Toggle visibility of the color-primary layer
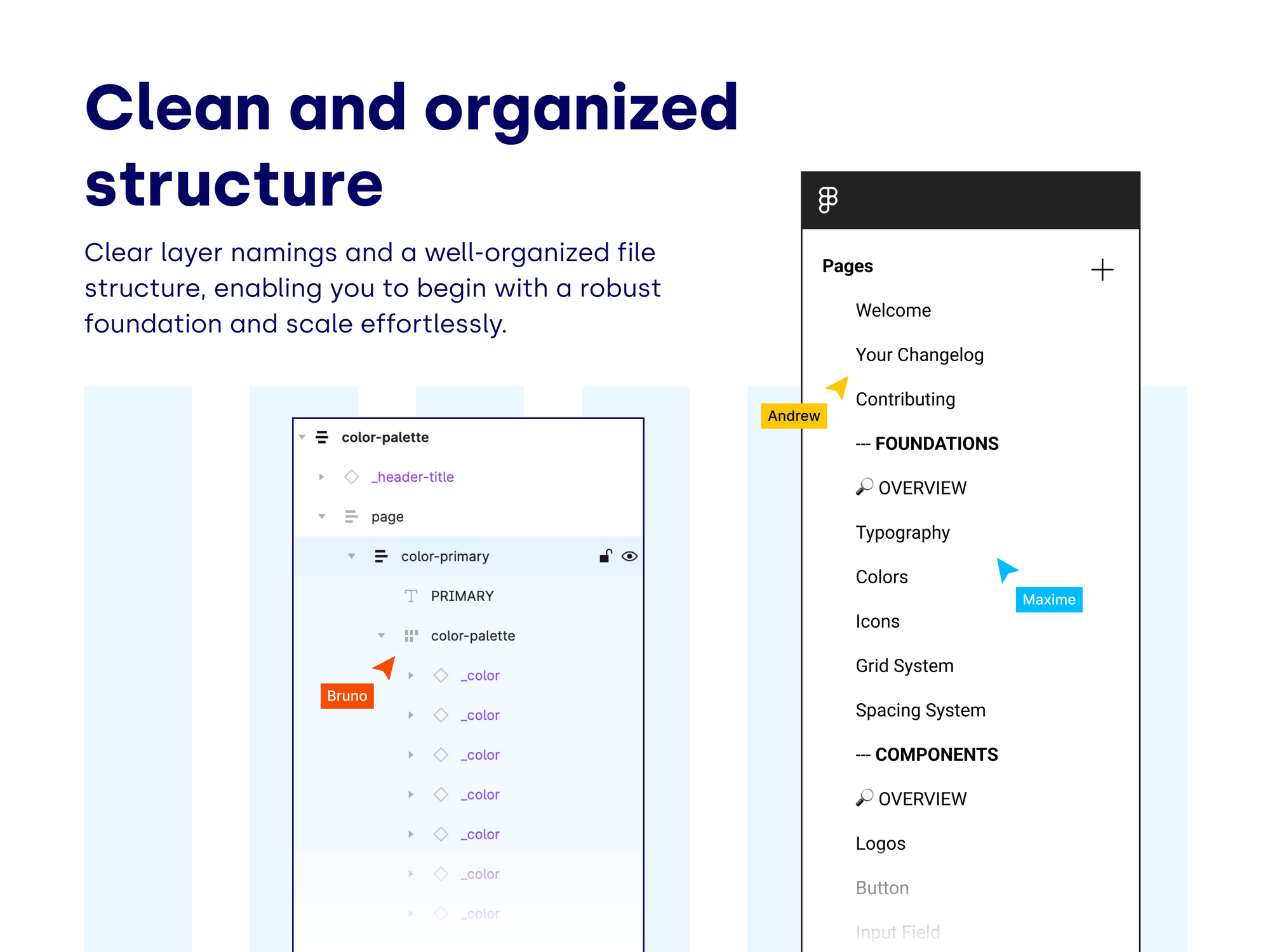Screen dimensions: 1270x952 [x=629, y=556]
